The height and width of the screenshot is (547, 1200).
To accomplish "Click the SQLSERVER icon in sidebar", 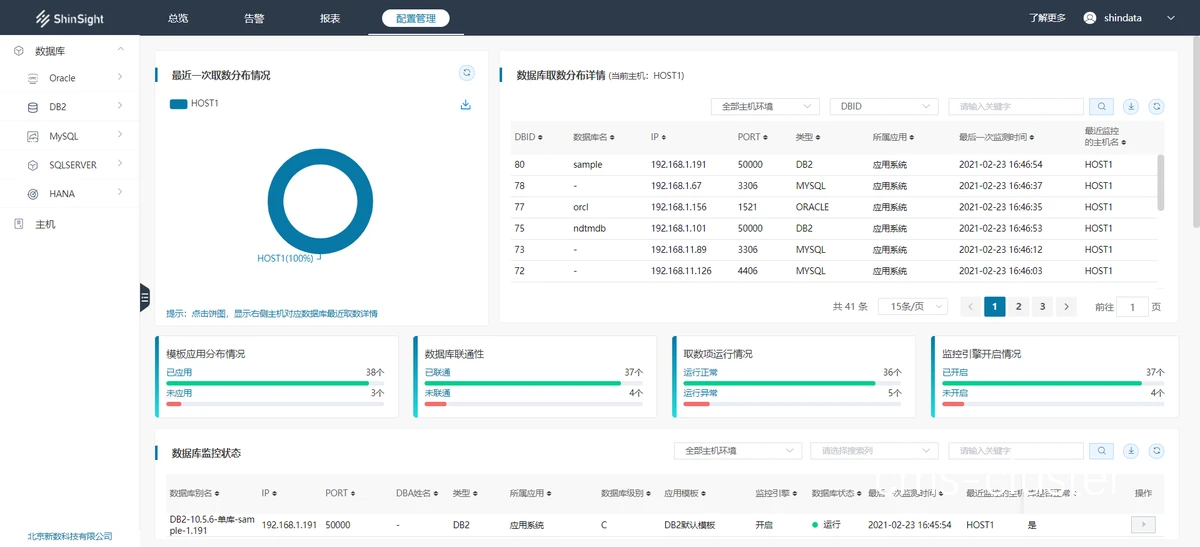I will pyautogui.click(x=33, y=165).
